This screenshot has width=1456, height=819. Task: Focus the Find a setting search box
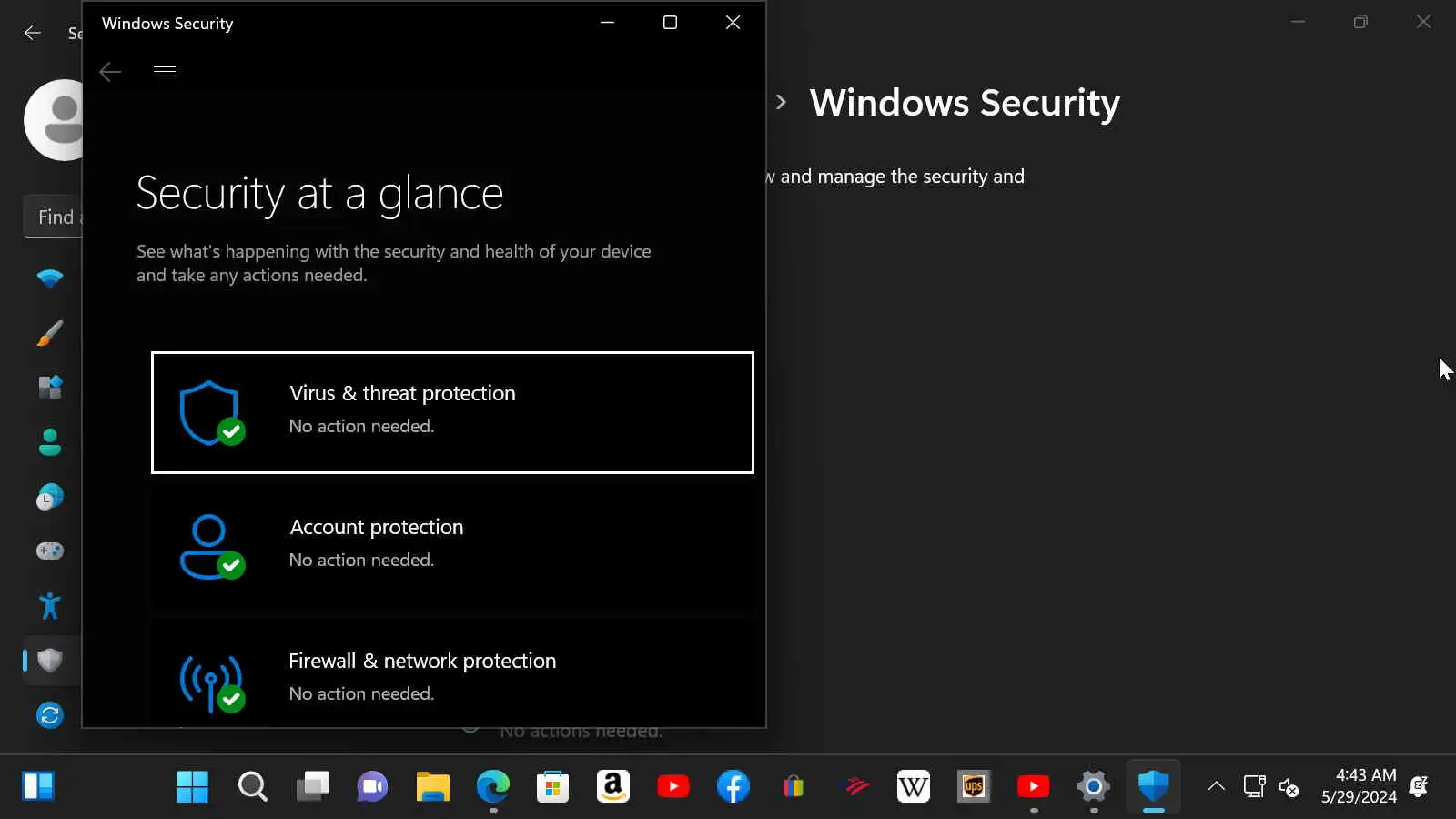click(53, 217)
